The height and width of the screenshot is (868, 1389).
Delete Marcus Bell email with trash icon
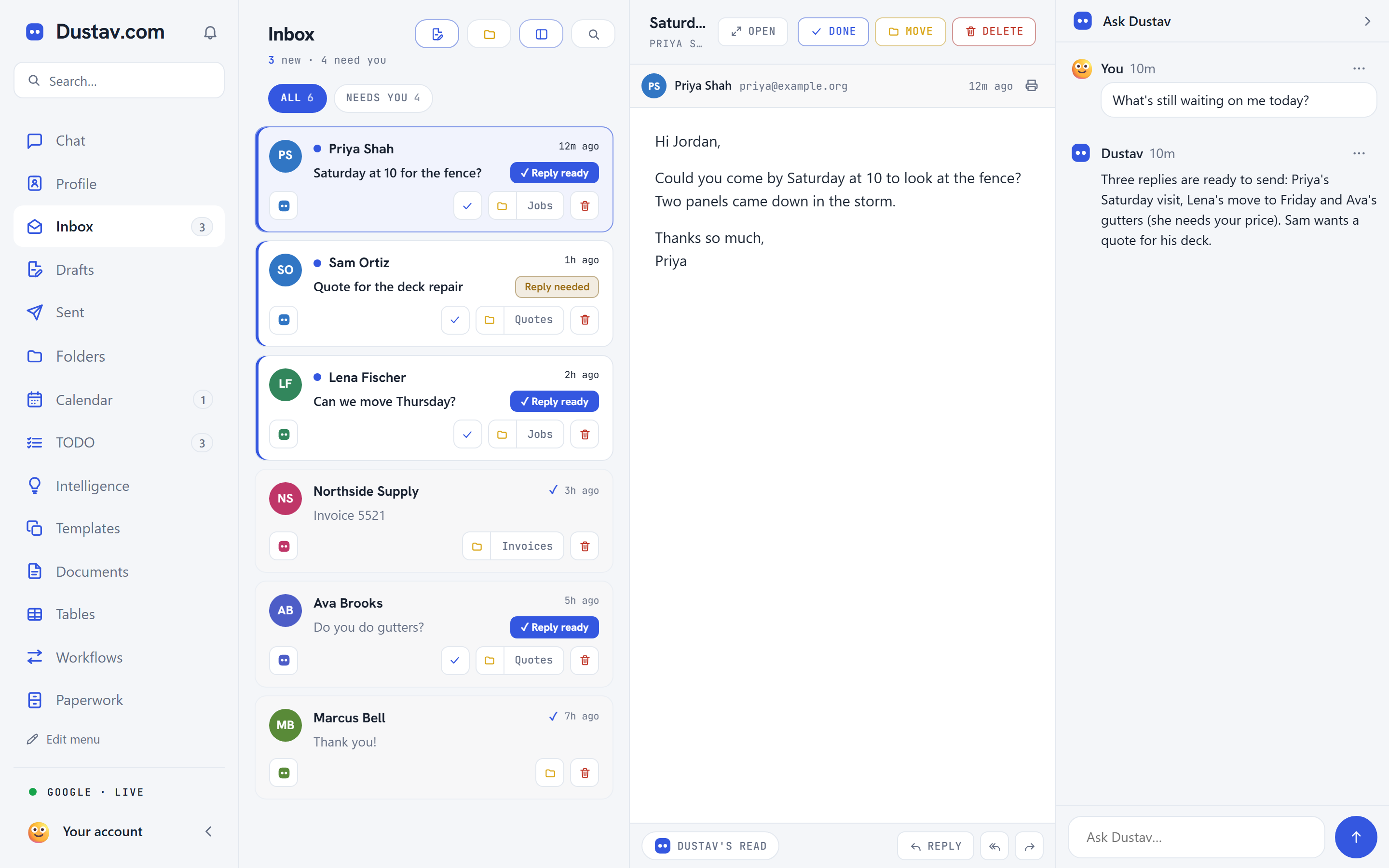tap(585, 773)
